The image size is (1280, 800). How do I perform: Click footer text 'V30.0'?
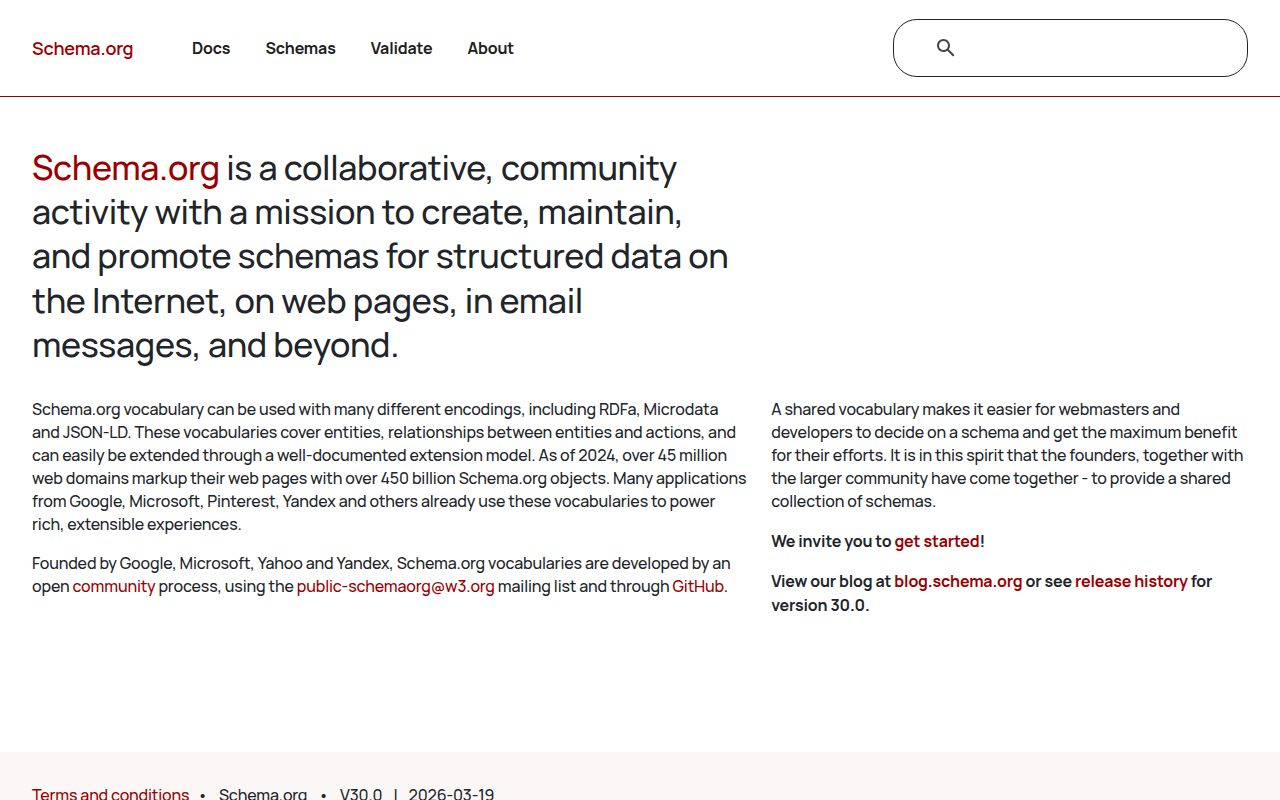click(361, 794)
